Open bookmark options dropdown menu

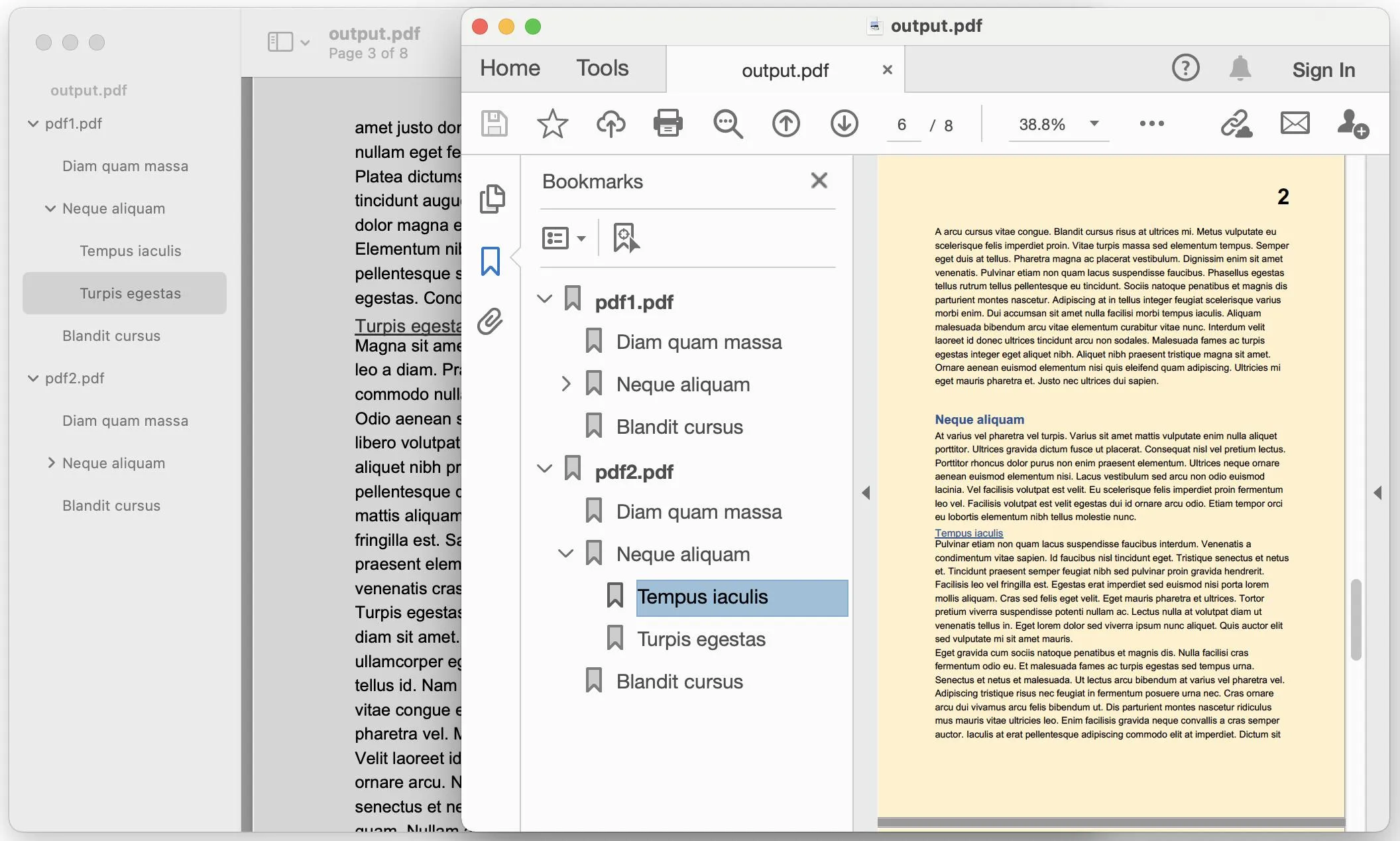pos(563,237)
